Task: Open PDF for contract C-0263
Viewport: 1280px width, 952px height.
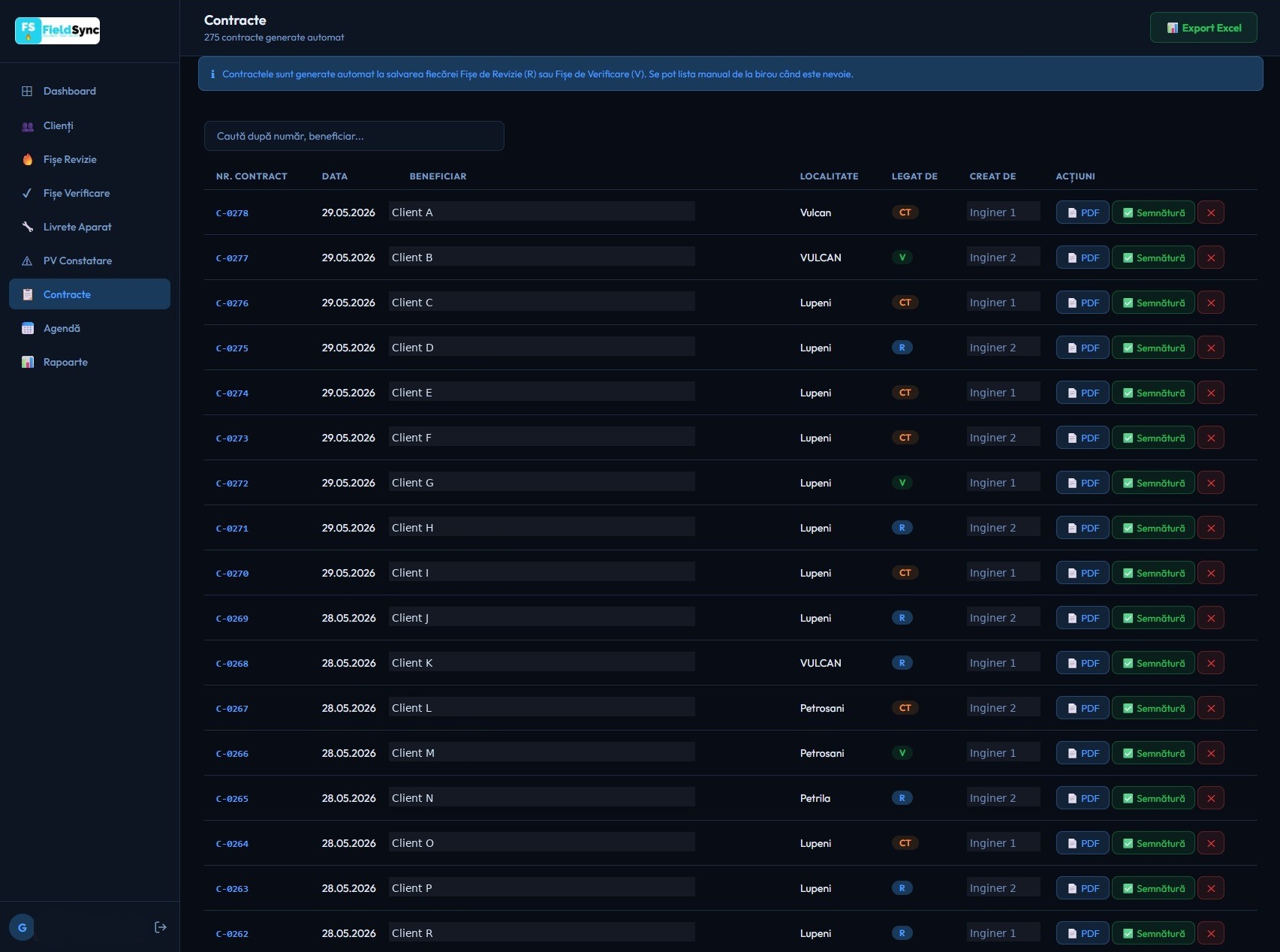Action: click(x=1083, y=888)
